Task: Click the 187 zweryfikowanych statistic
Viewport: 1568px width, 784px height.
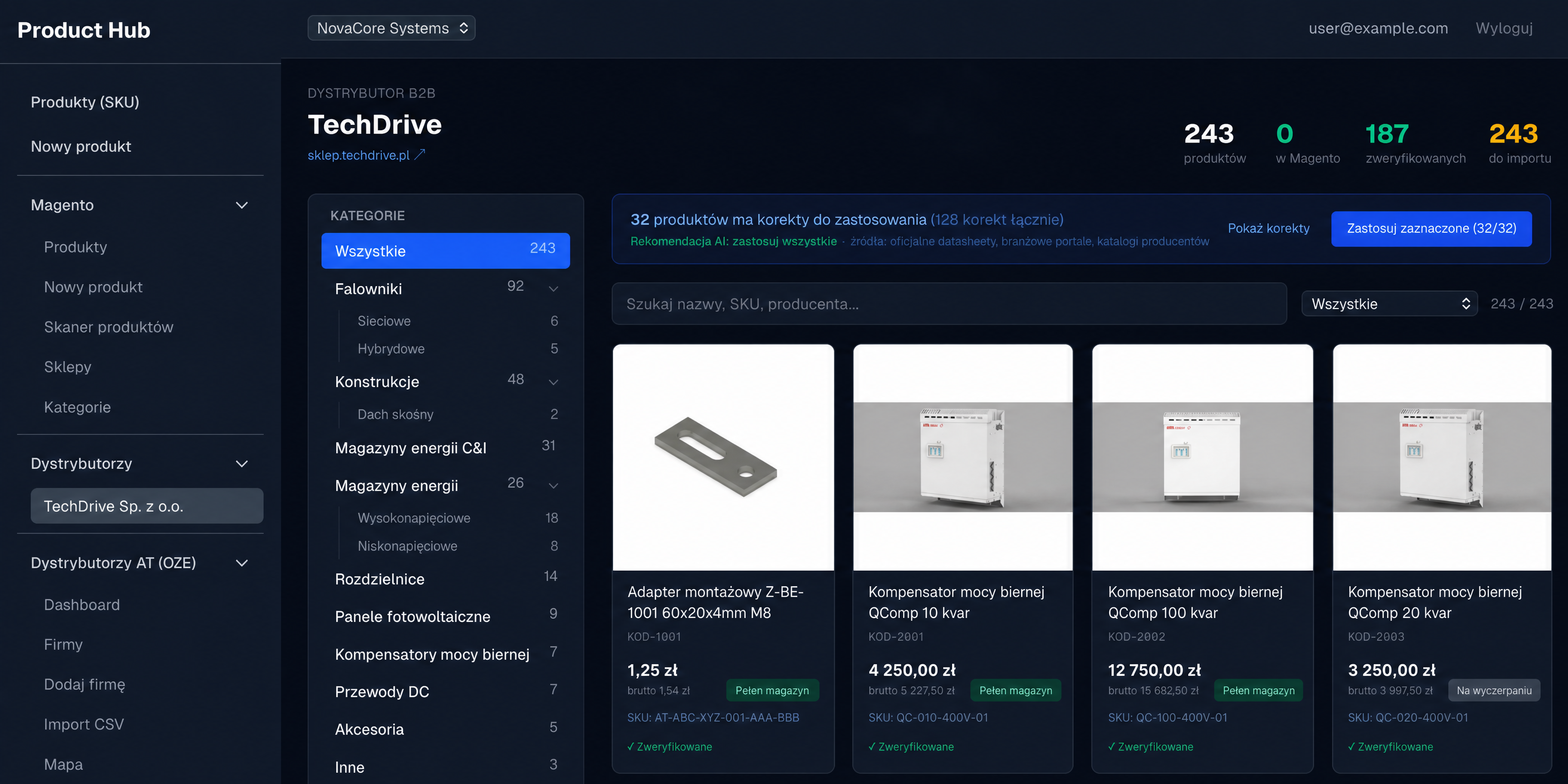Action: click(1415, 143)
